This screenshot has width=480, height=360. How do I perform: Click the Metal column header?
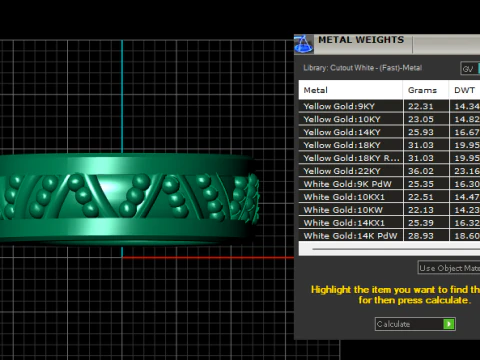coord(351,90)
